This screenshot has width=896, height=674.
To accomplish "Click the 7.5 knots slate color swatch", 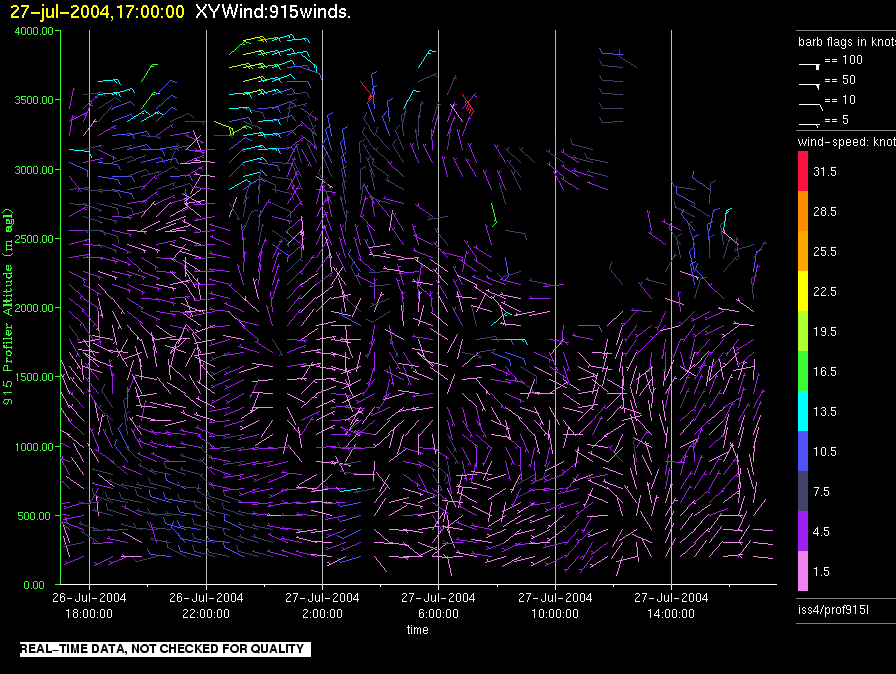I will coord(803,491).
